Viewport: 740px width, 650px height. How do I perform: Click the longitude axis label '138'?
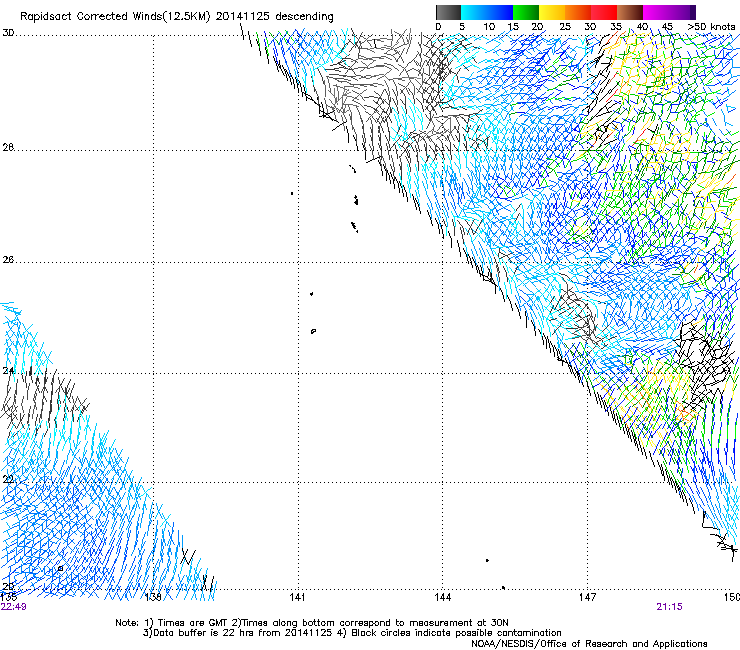tap(153, 597)
